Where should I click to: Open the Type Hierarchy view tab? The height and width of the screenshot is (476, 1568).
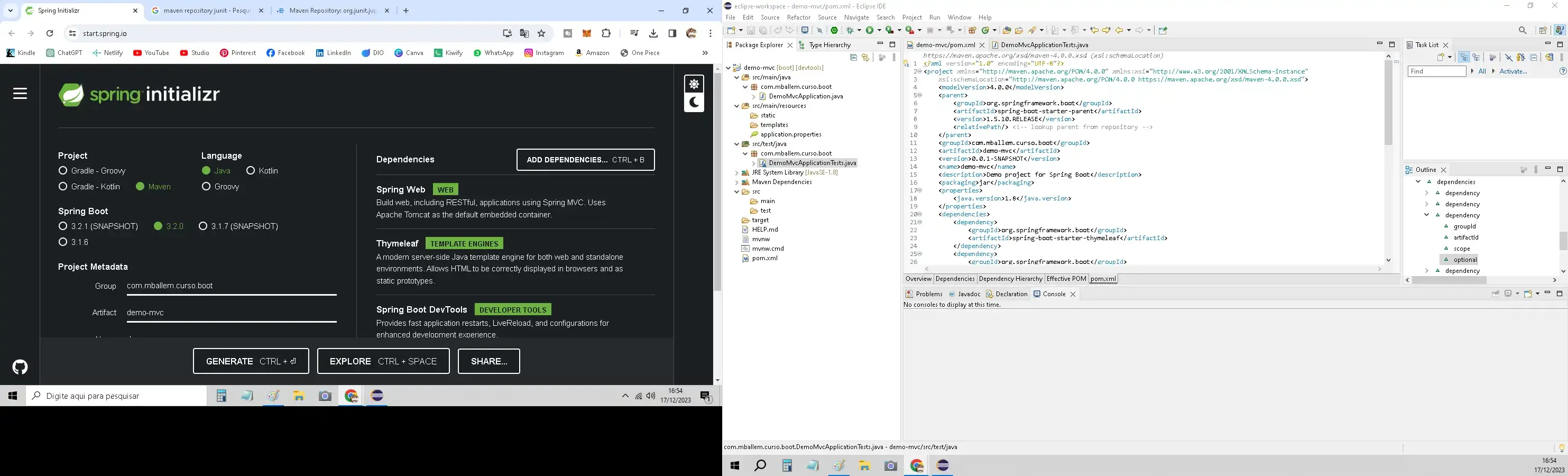coord(825,45)
